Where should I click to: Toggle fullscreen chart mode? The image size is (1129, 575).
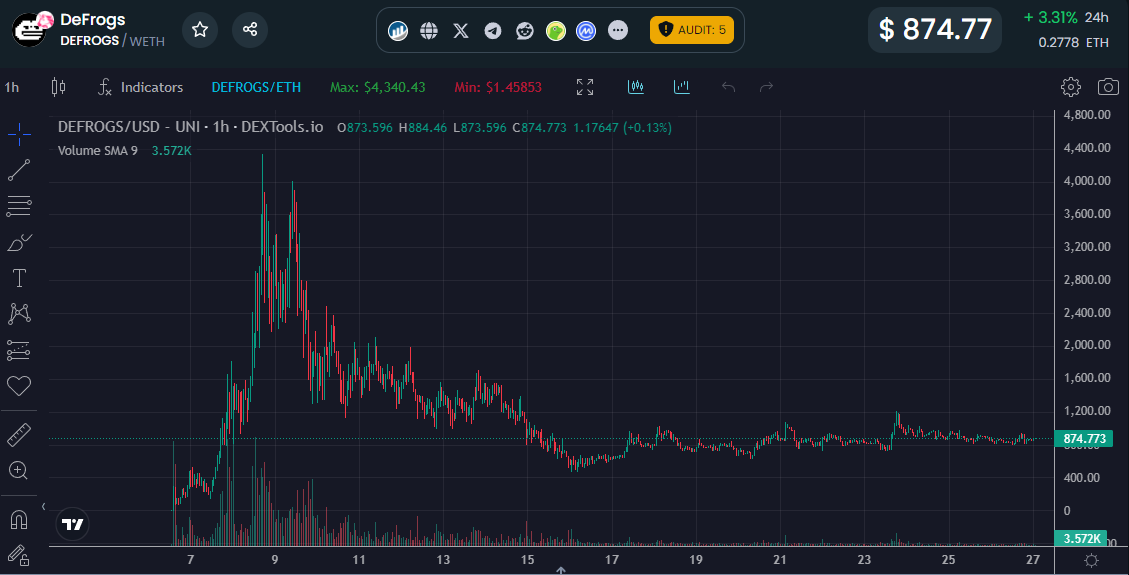coord(585,87)
